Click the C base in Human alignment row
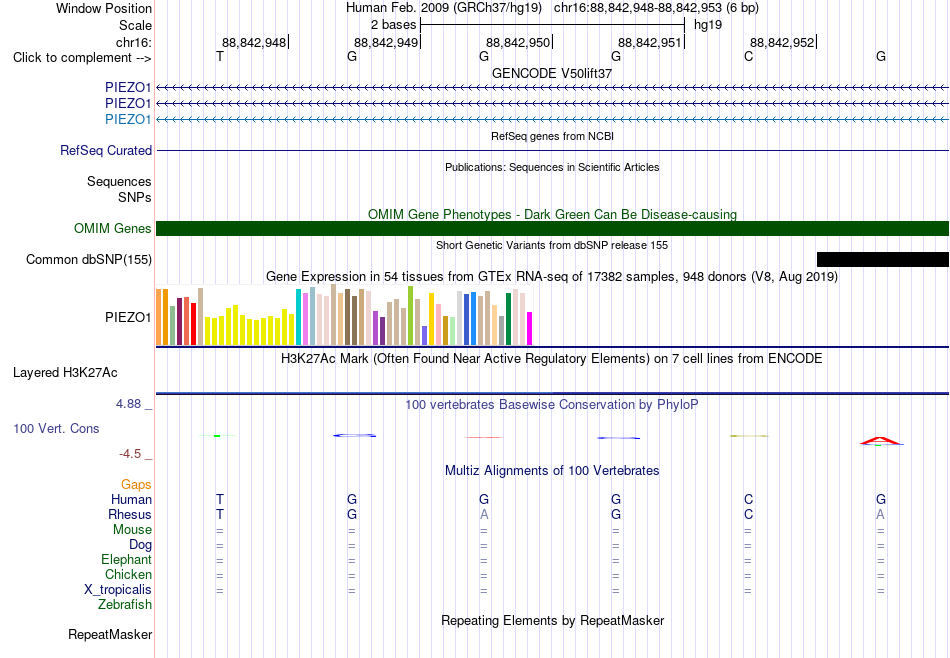The image size is (950, 658). [749, 499]
